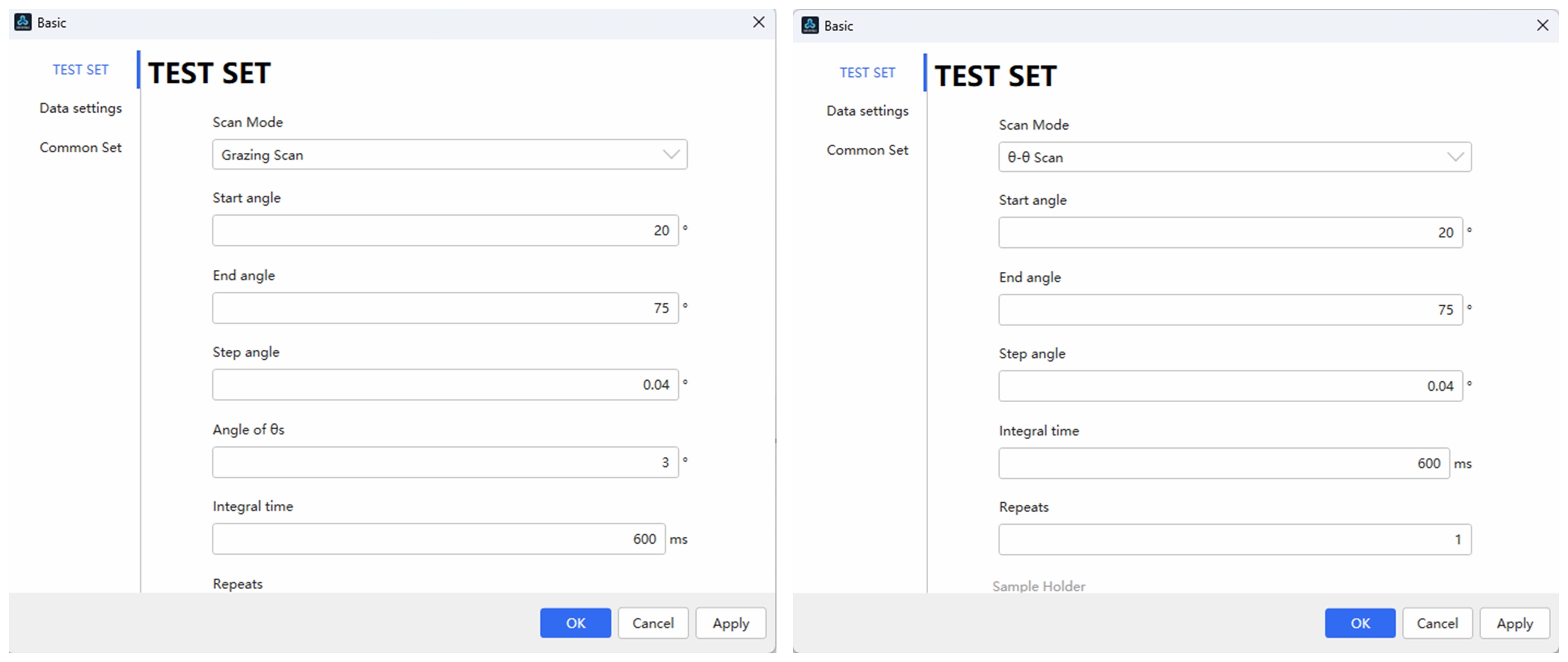Focus the Start angle field in Grazing Scan dialog
The width and height of the screenshot is (1568, 662).
click(445, 231)
